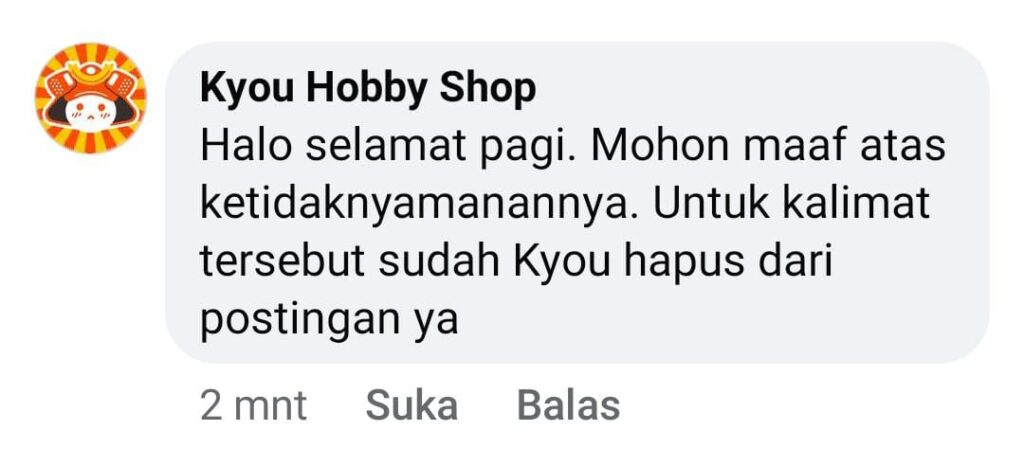Screen dimensions: 1024x449
Task: Click "Mohon maaf atas" text
Action: tap(769, 146)
